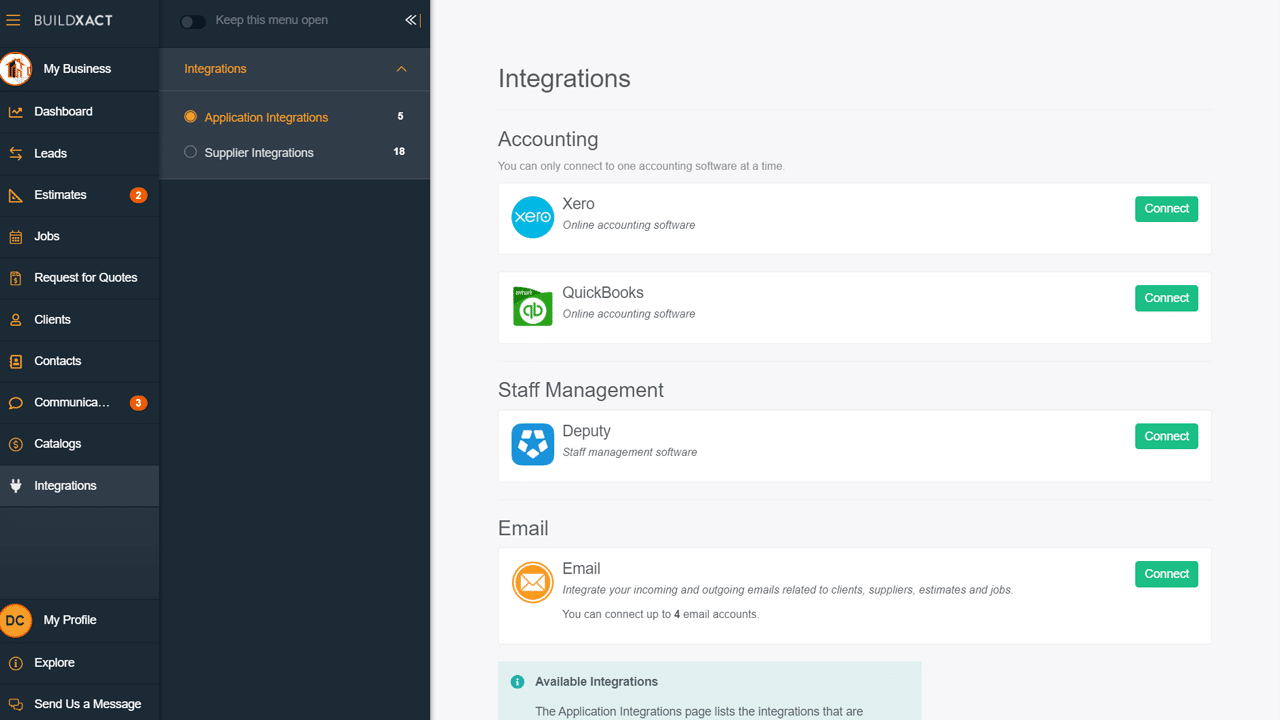Screen dimensions: 1280x720
Task: Click the Estimates badge showing 2
Action: pos(138,195)
